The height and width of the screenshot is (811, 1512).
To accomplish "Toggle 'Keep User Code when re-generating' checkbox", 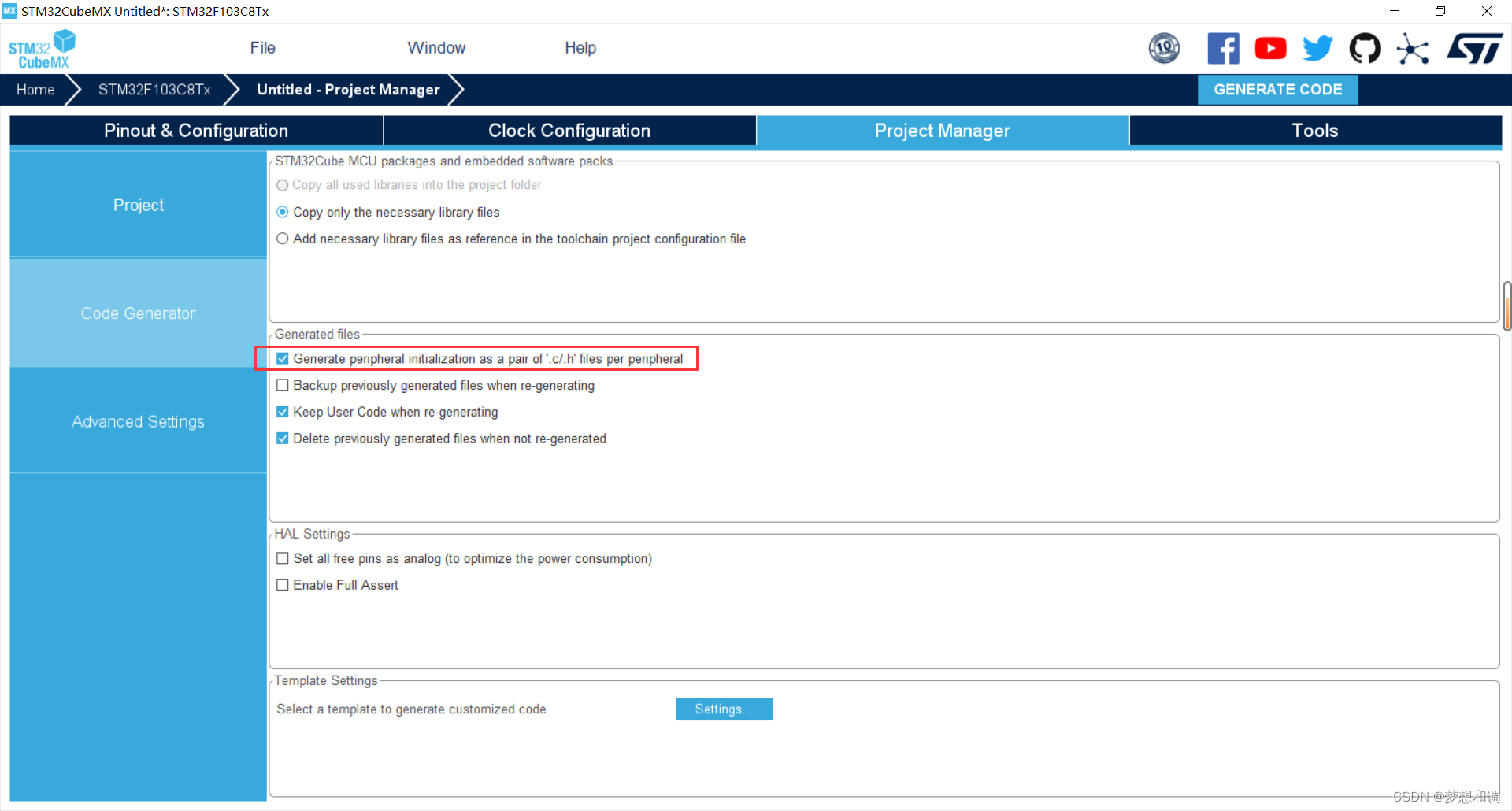I will 283,412.
